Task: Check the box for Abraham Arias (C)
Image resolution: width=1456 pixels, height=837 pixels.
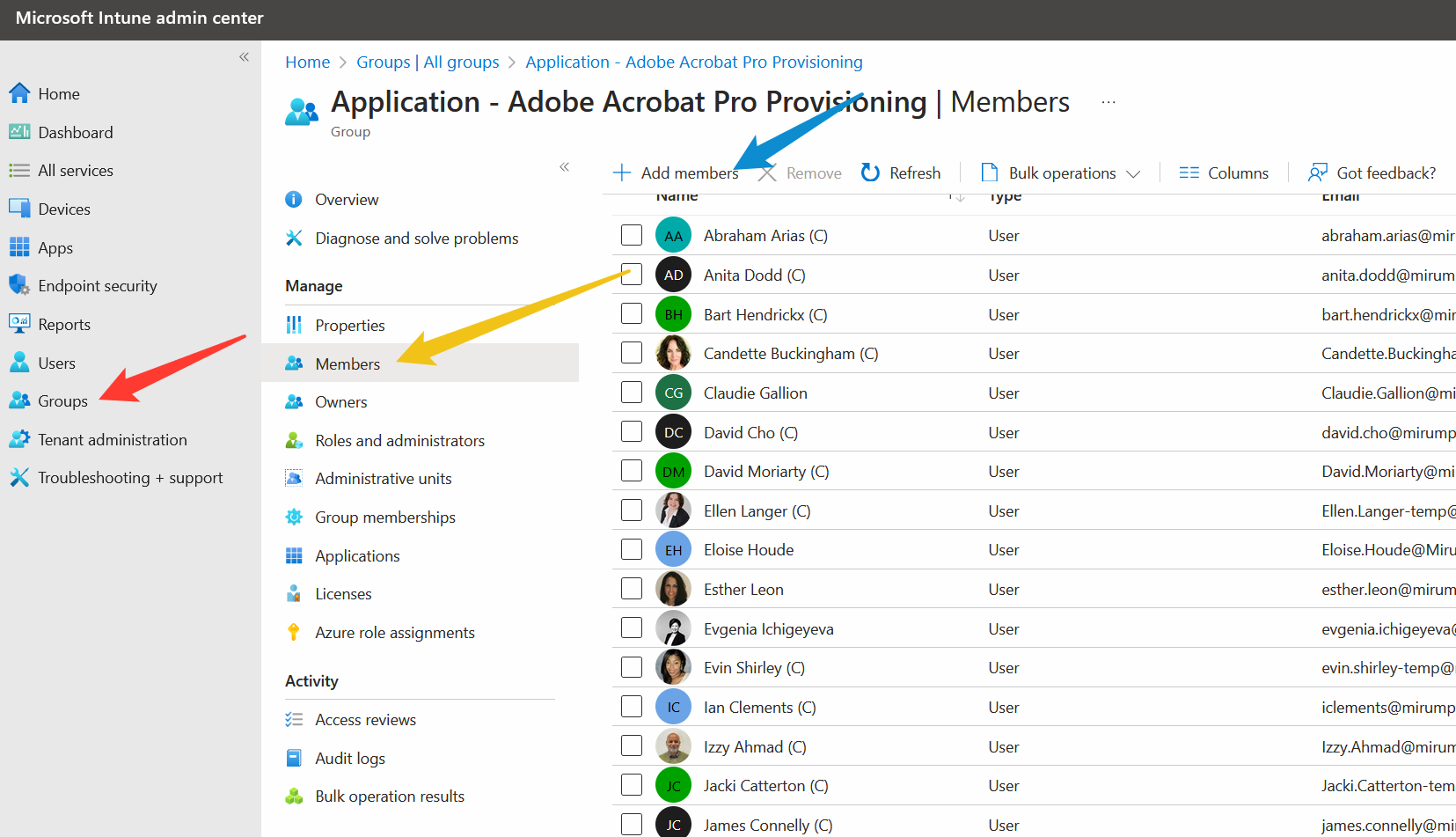Action: (x=632, y=235)
